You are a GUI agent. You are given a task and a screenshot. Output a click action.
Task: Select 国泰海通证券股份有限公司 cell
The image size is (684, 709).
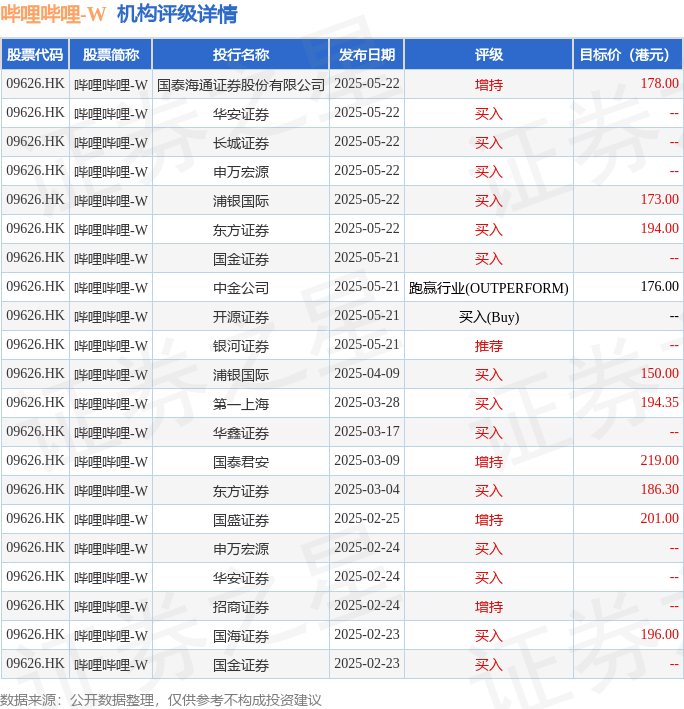click(241, 85)
